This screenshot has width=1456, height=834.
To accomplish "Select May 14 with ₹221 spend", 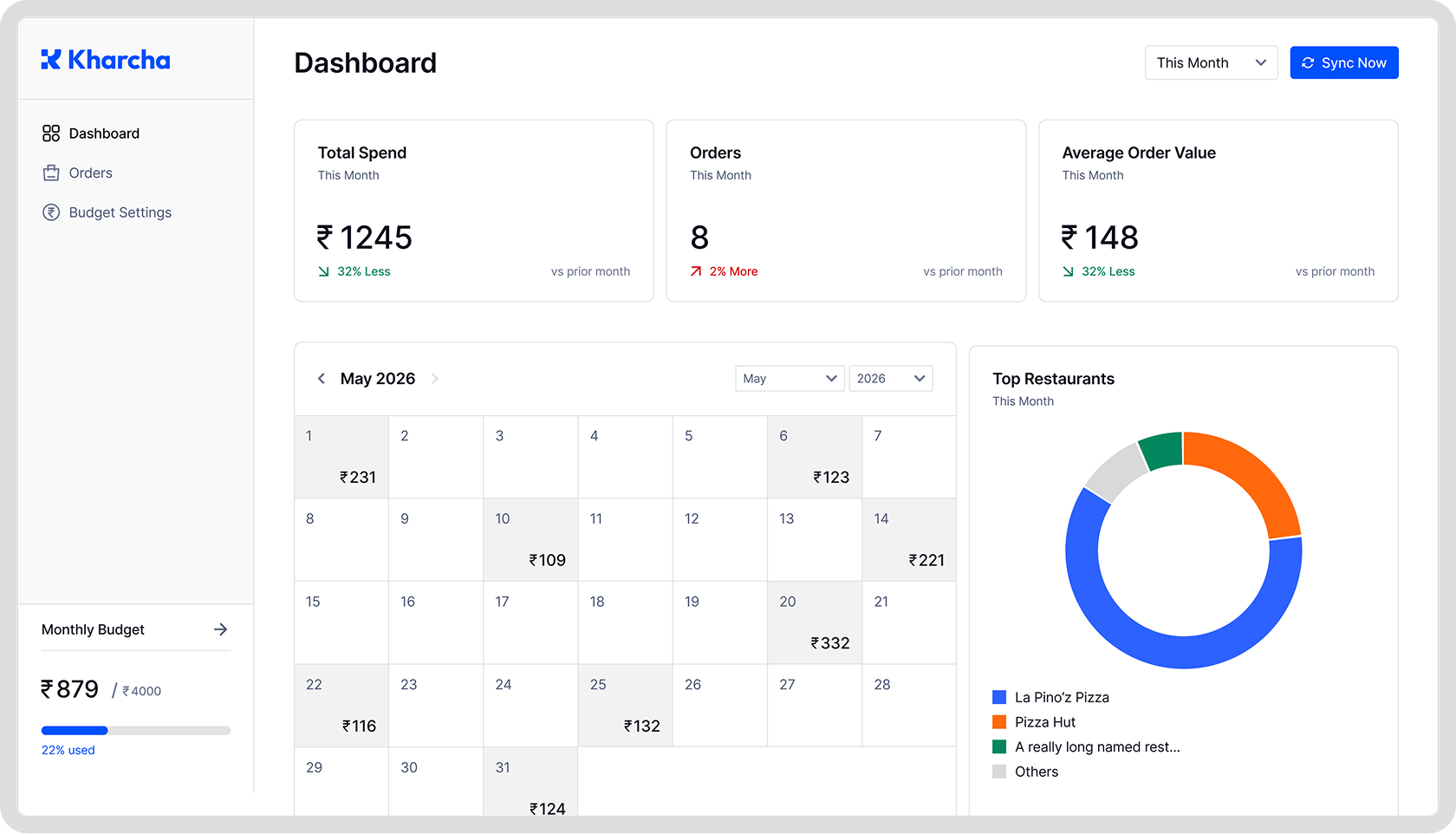I will [909, 539].
